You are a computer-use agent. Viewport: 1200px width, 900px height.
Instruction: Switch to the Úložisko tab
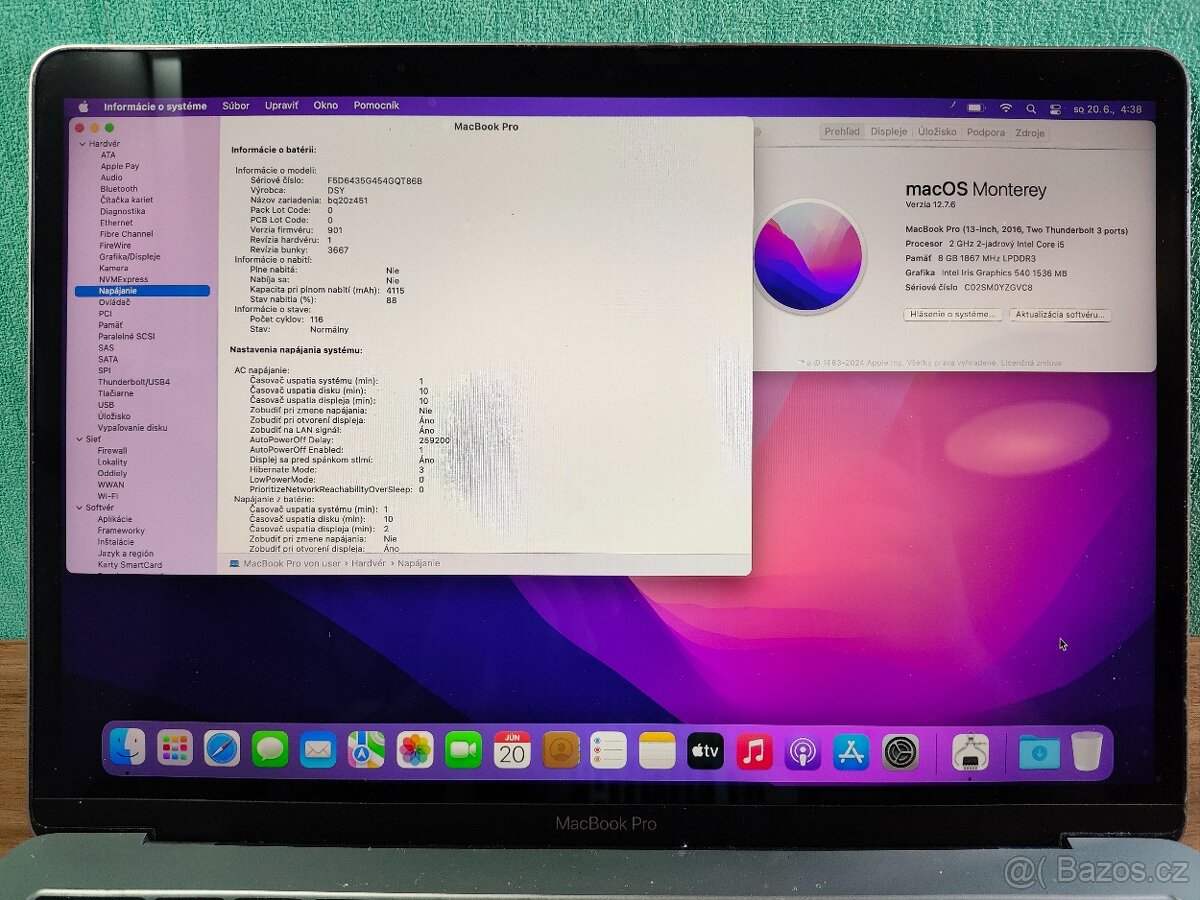point(937,131)
